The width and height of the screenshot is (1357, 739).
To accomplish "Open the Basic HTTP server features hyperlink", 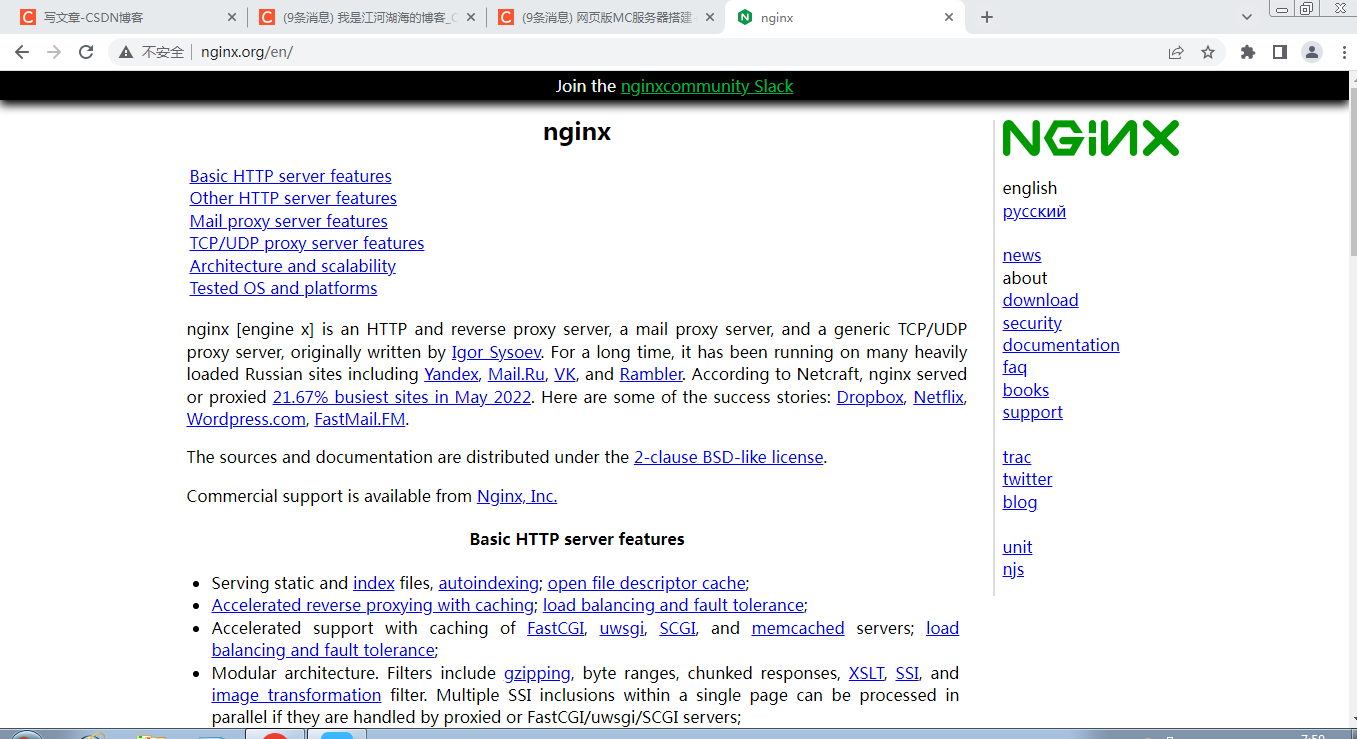I will tap(290, 176).
